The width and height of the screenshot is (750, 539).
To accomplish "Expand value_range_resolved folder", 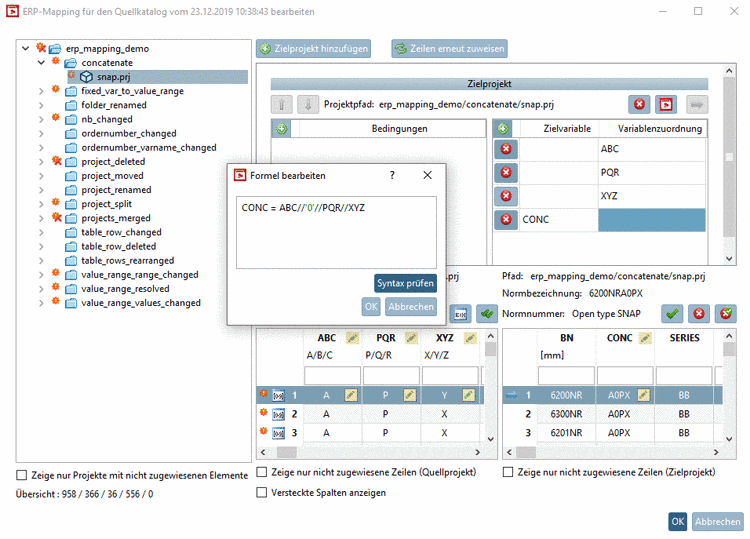I will pos(41,289).
